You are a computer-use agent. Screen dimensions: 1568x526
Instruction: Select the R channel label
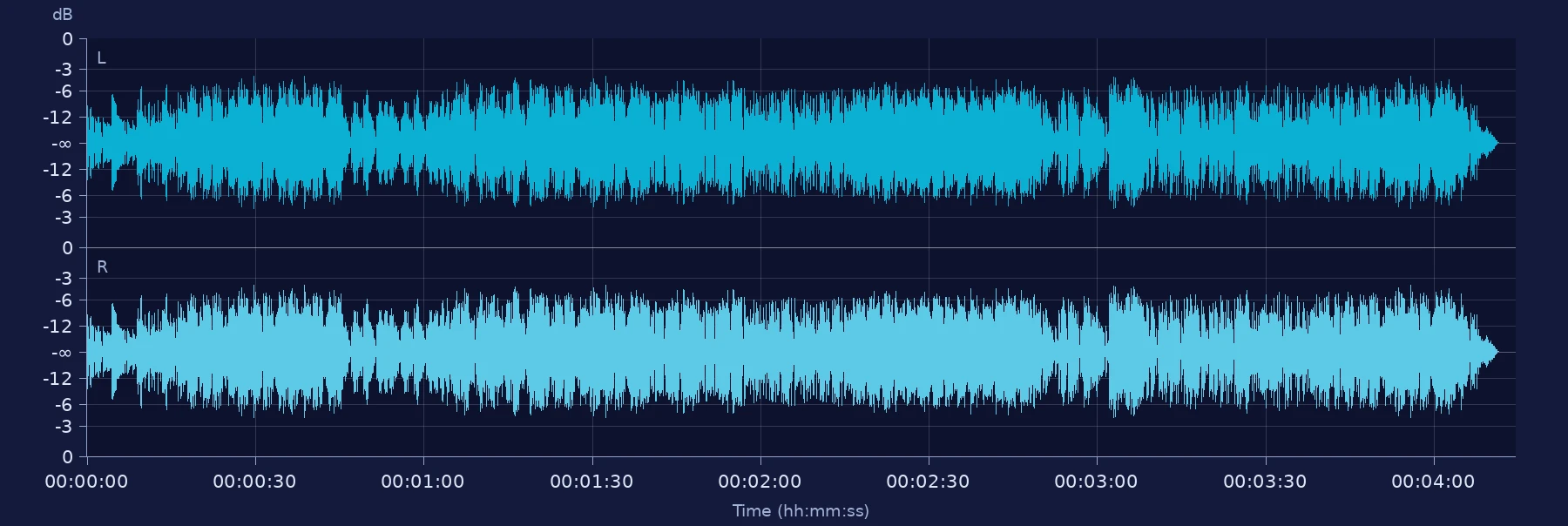[x=102, y=267]
